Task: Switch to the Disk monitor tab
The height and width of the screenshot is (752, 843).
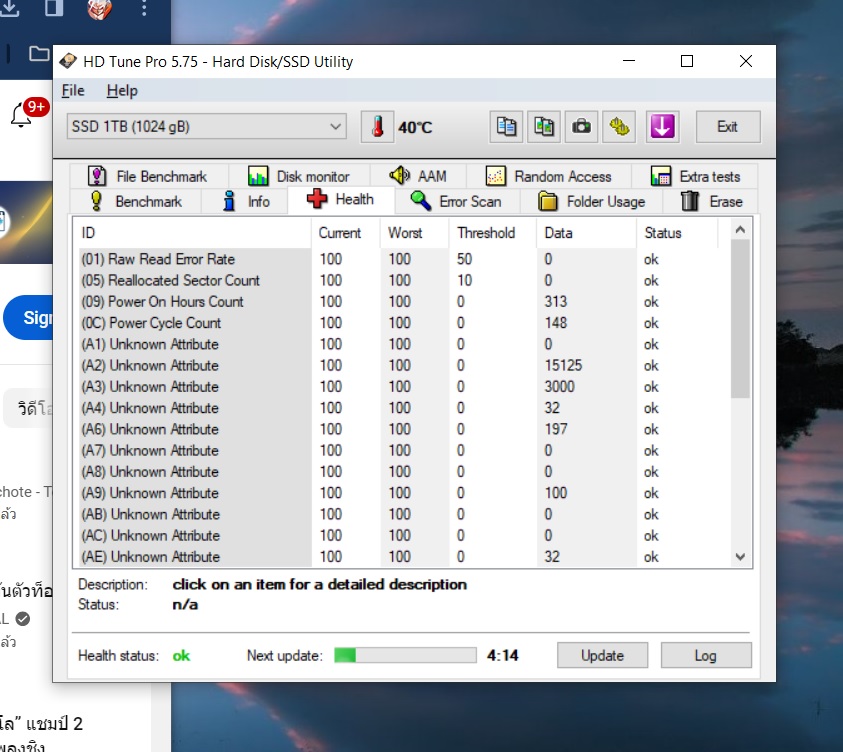Action: click(x=299, y=176)
